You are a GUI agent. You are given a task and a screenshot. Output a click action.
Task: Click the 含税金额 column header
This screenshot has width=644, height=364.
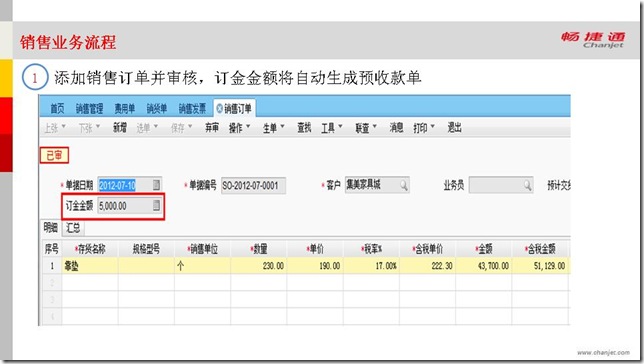point(540,249)
